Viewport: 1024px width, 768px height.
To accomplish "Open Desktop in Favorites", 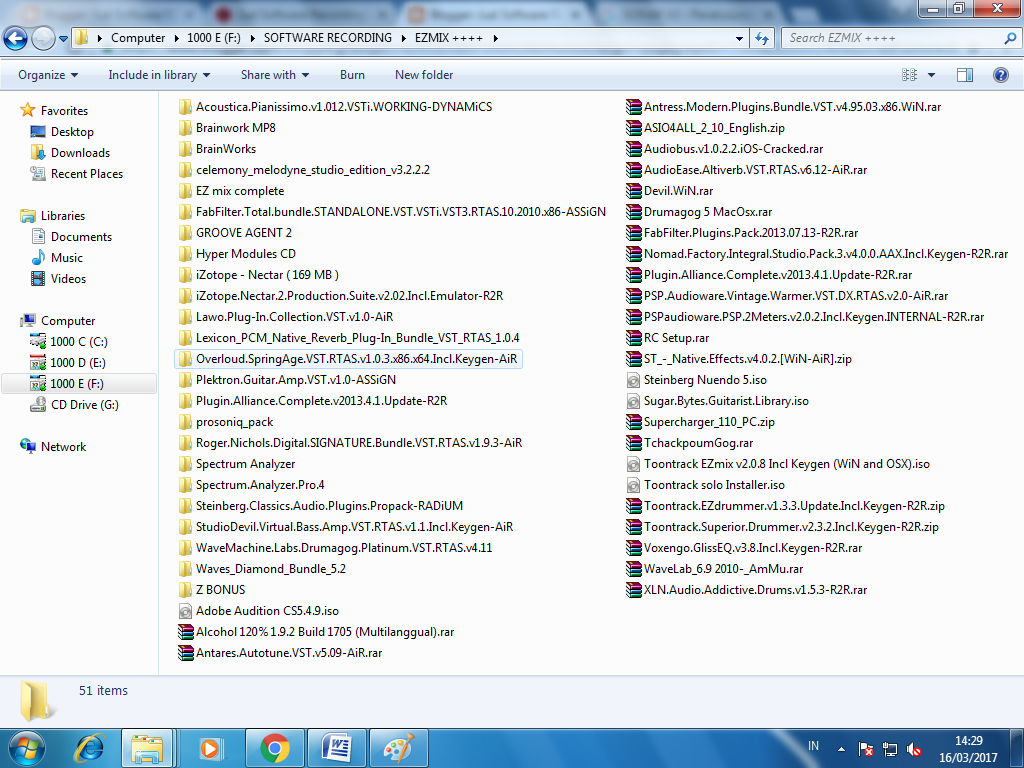I will [72, 132].
